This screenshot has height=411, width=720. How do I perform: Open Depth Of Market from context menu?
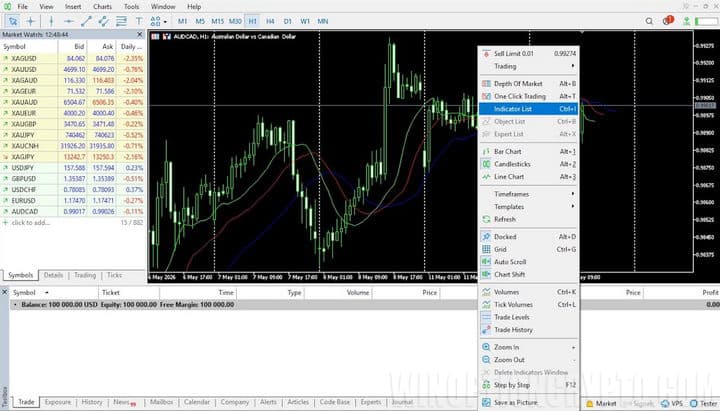point(529,84)
